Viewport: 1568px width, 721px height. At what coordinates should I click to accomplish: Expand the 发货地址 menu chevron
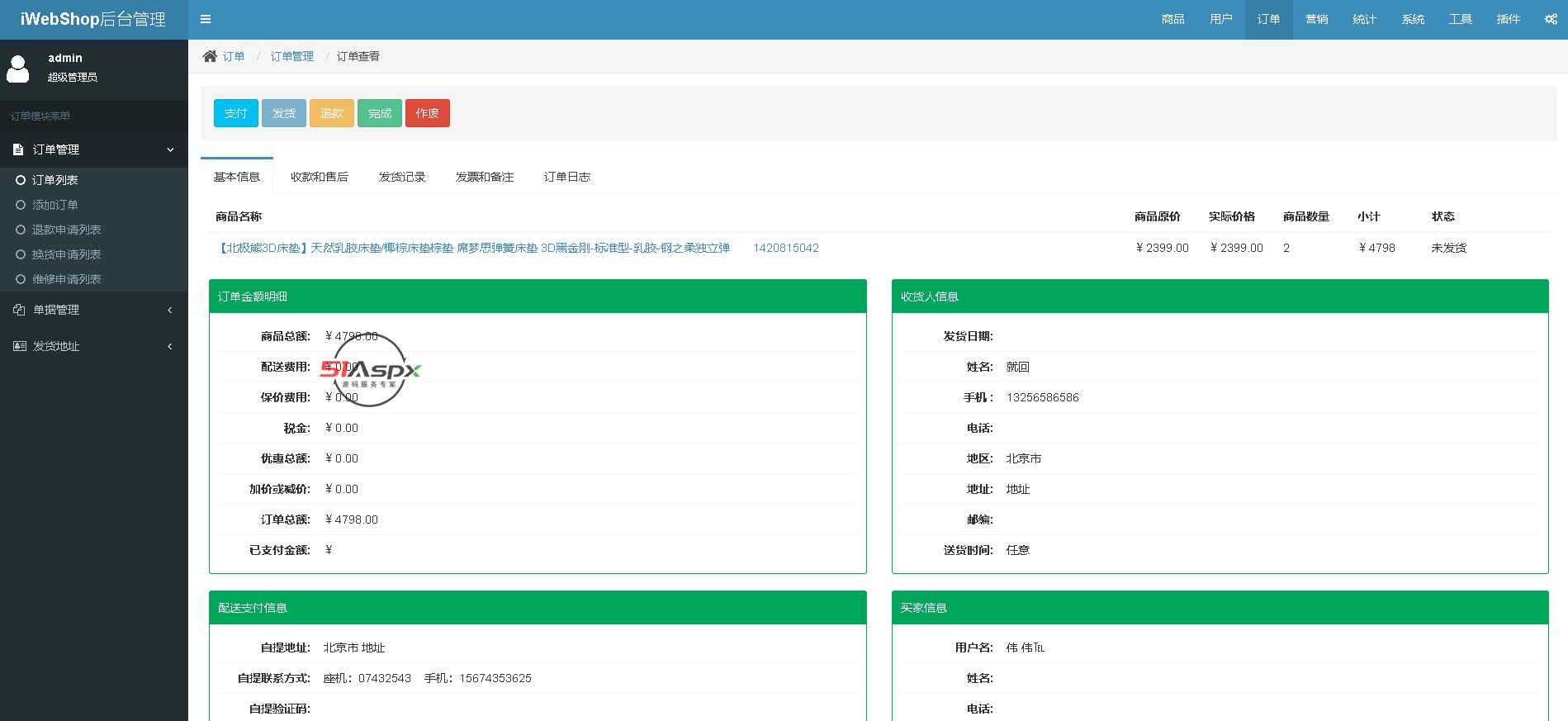click(x=170, y=346)
